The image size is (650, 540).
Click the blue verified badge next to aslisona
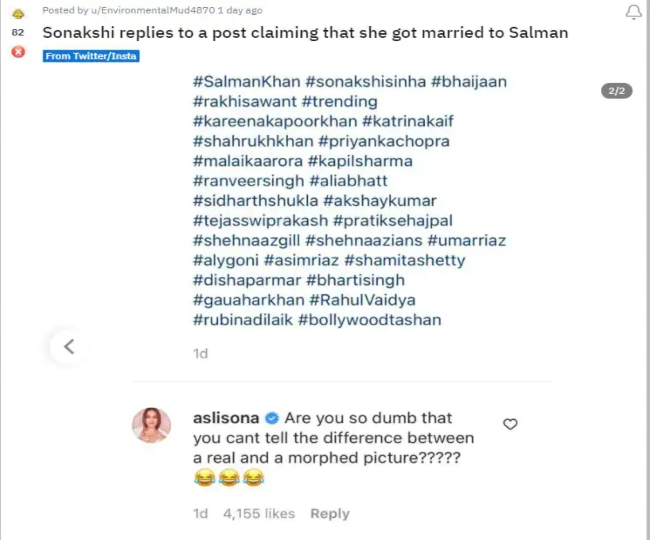274,418
